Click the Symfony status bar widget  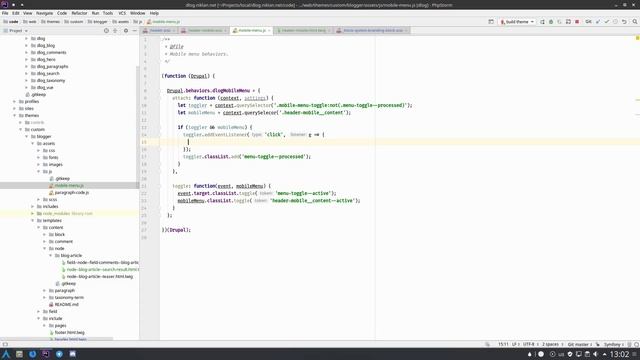[613, 344]
